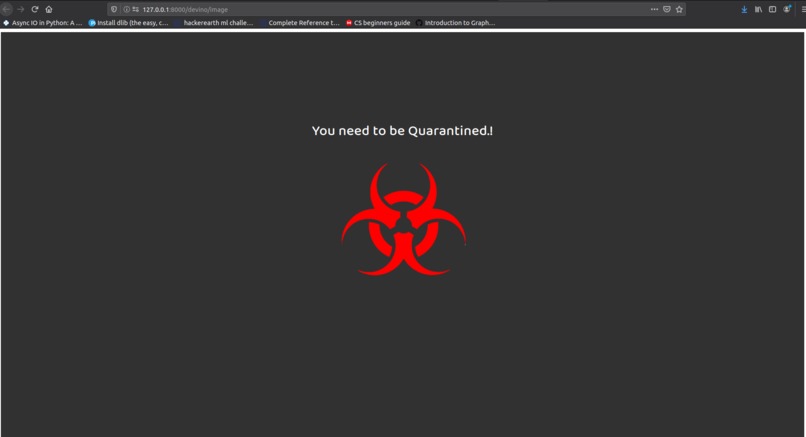806x437 pixels.
Task: Open Install dlib bookmark
Action: tap(129, 23)
